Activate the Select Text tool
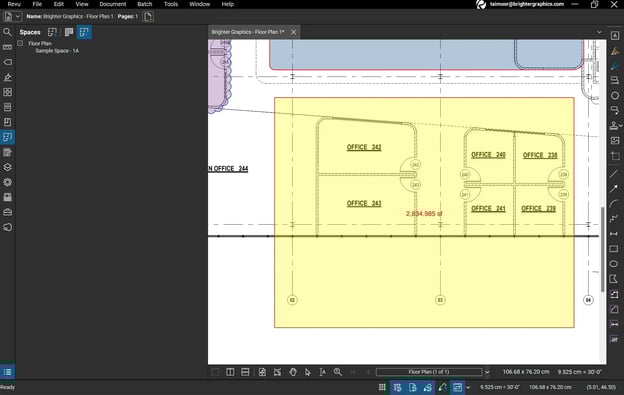 (322, 372)
